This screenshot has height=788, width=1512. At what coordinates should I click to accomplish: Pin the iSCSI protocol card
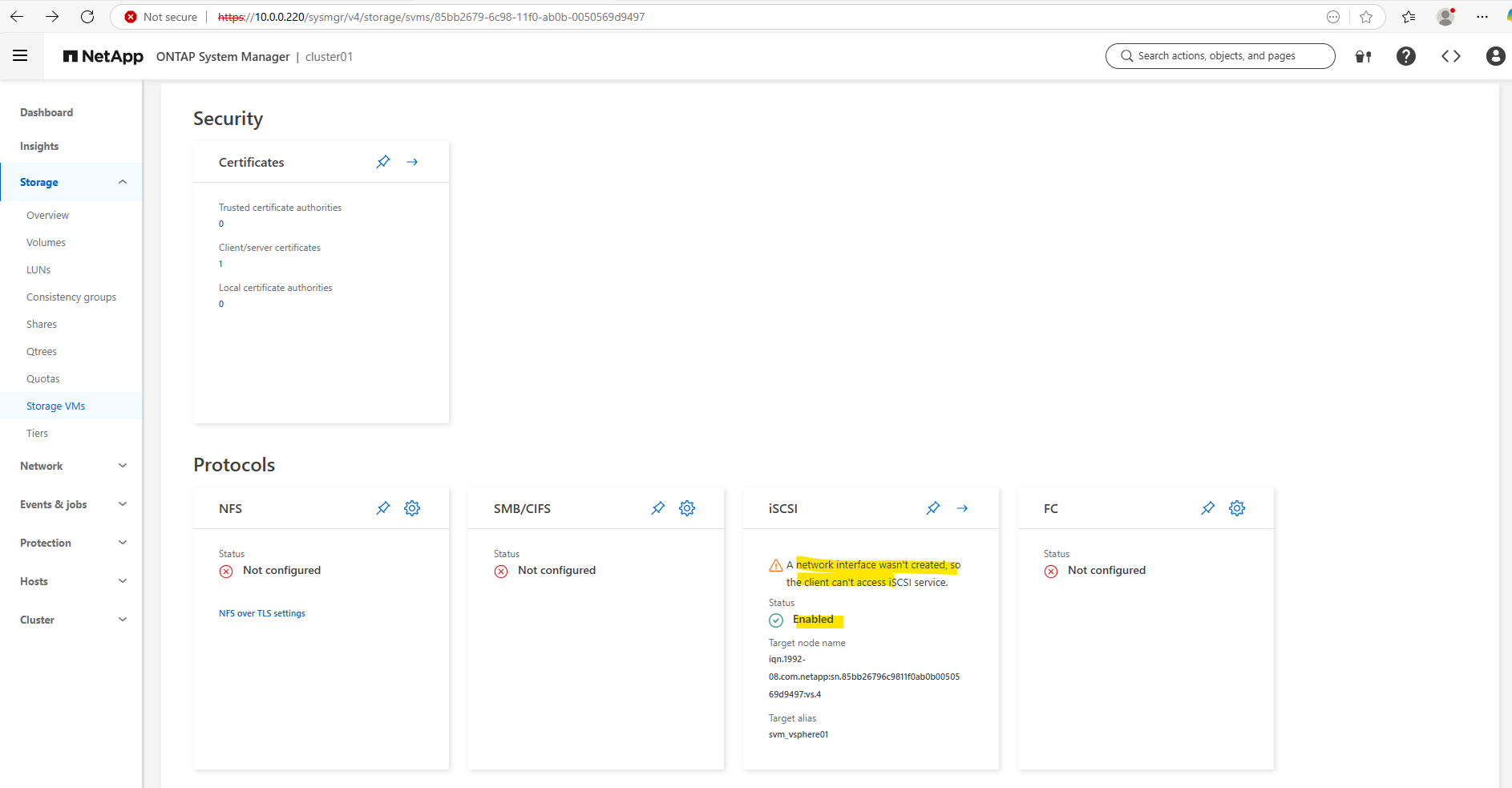click(x=933, y=508)
